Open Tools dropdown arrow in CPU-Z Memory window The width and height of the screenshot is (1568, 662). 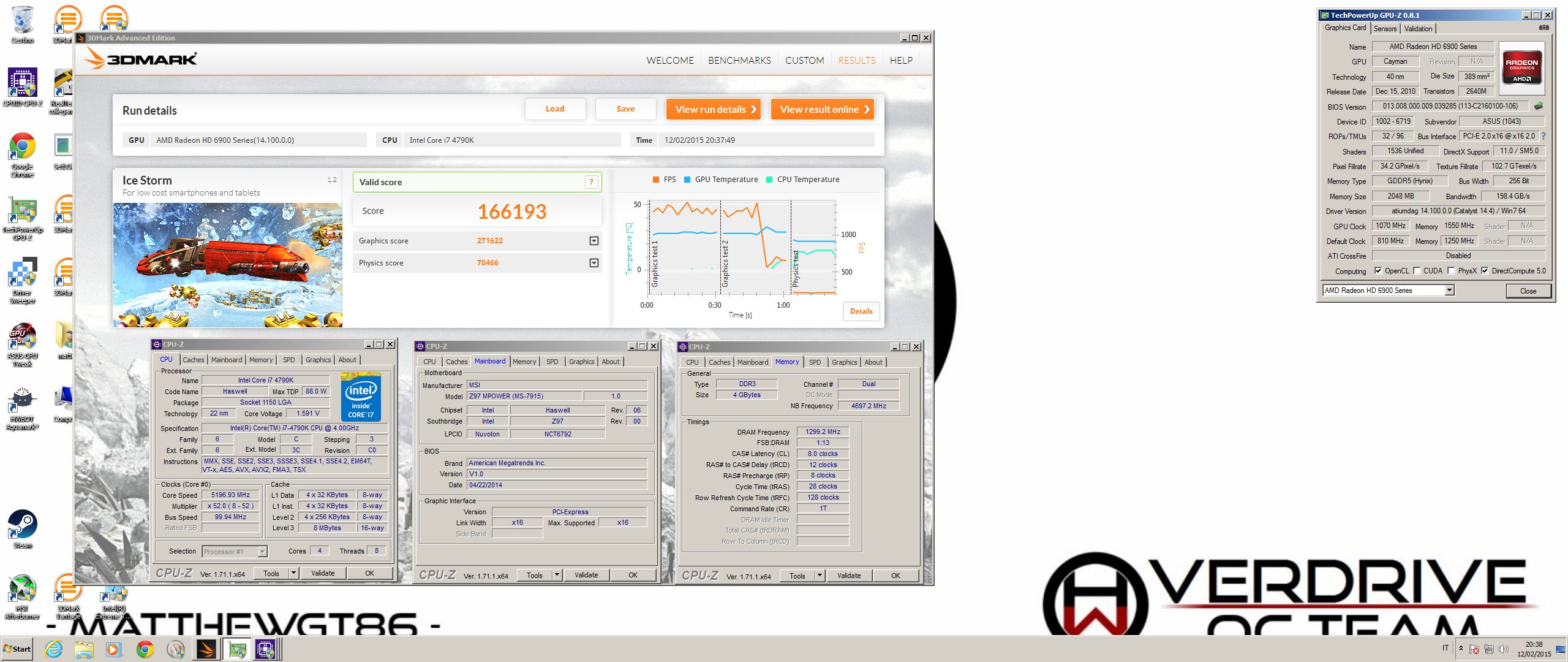point(820,576)
